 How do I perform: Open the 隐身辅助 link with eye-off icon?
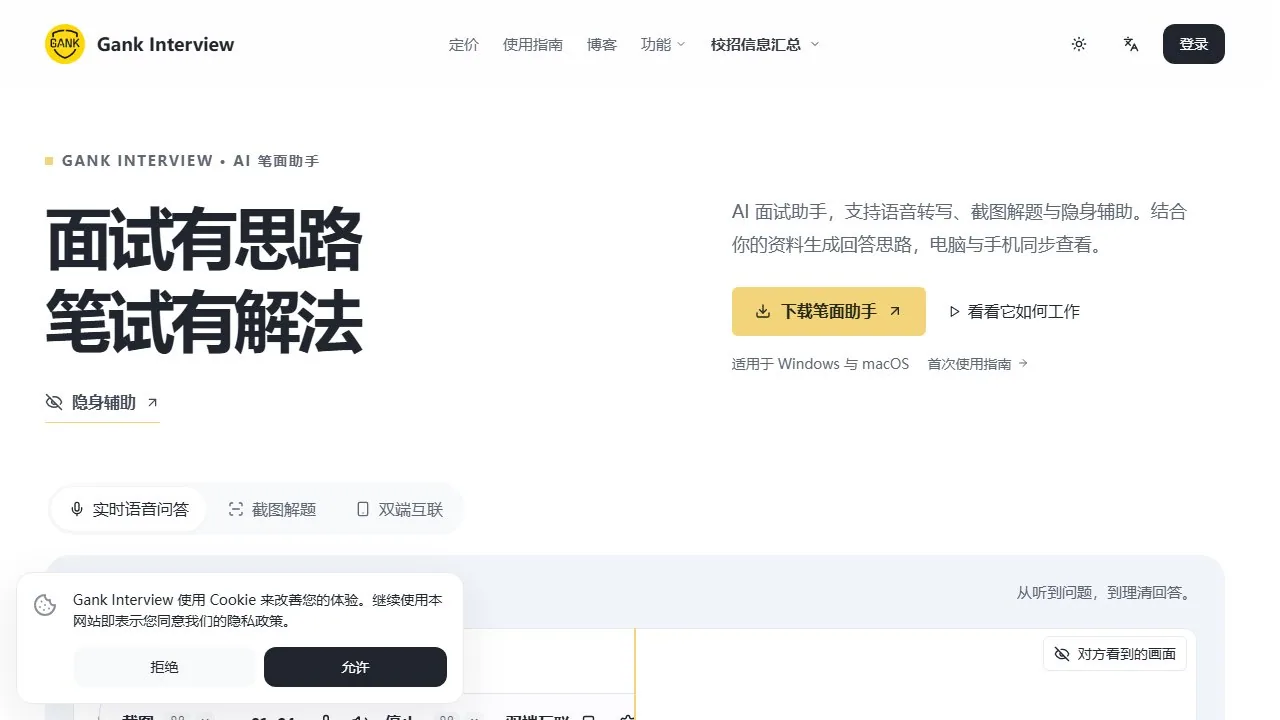(x=102, y=402)
